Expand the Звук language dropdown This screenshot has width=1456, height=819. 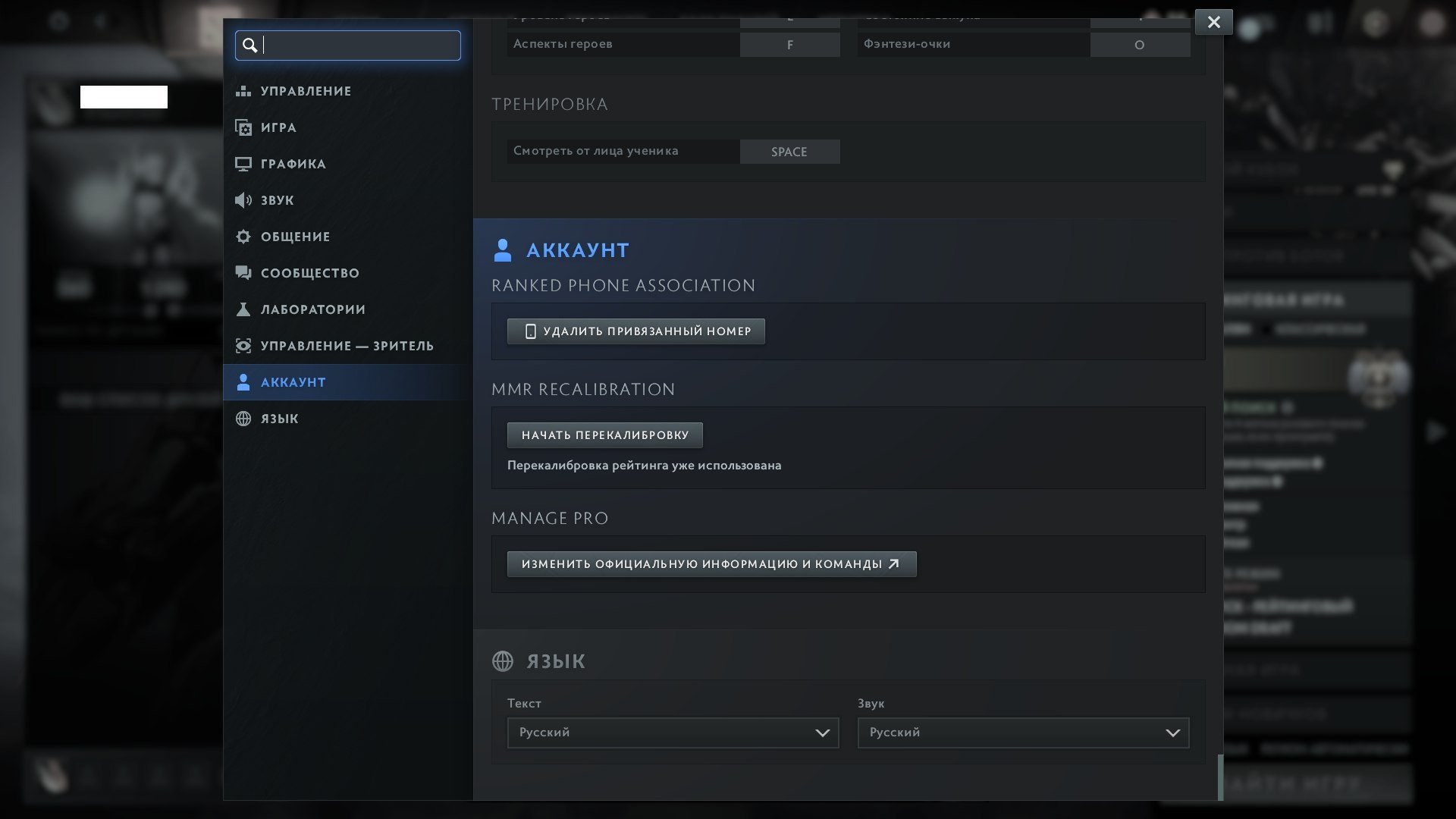(1022, 733)
